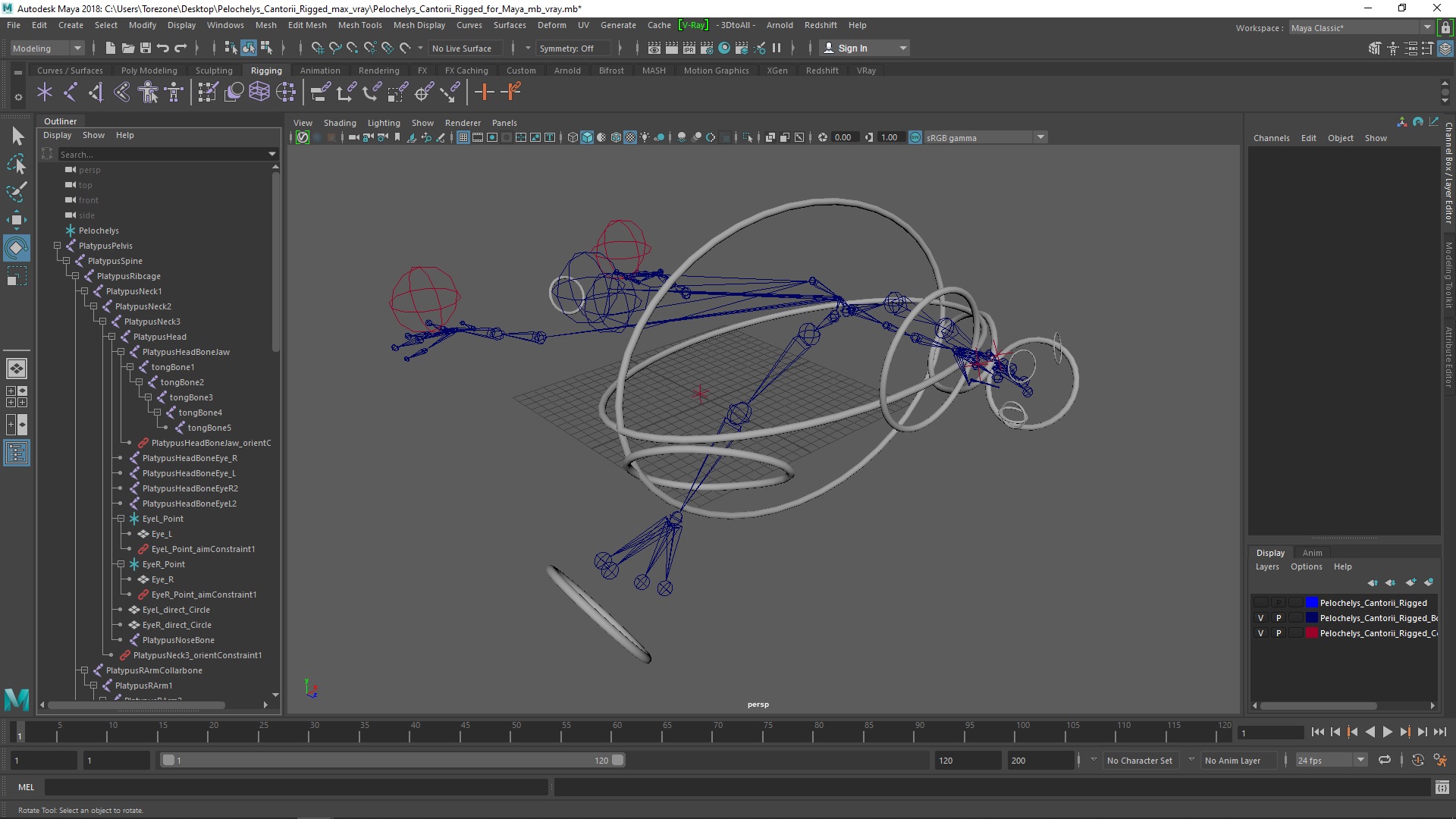The width and height of the screenshot is (1456, 819).
Task: Collapse the PlatypusPelvis tree node
Action: click(57, 246)
